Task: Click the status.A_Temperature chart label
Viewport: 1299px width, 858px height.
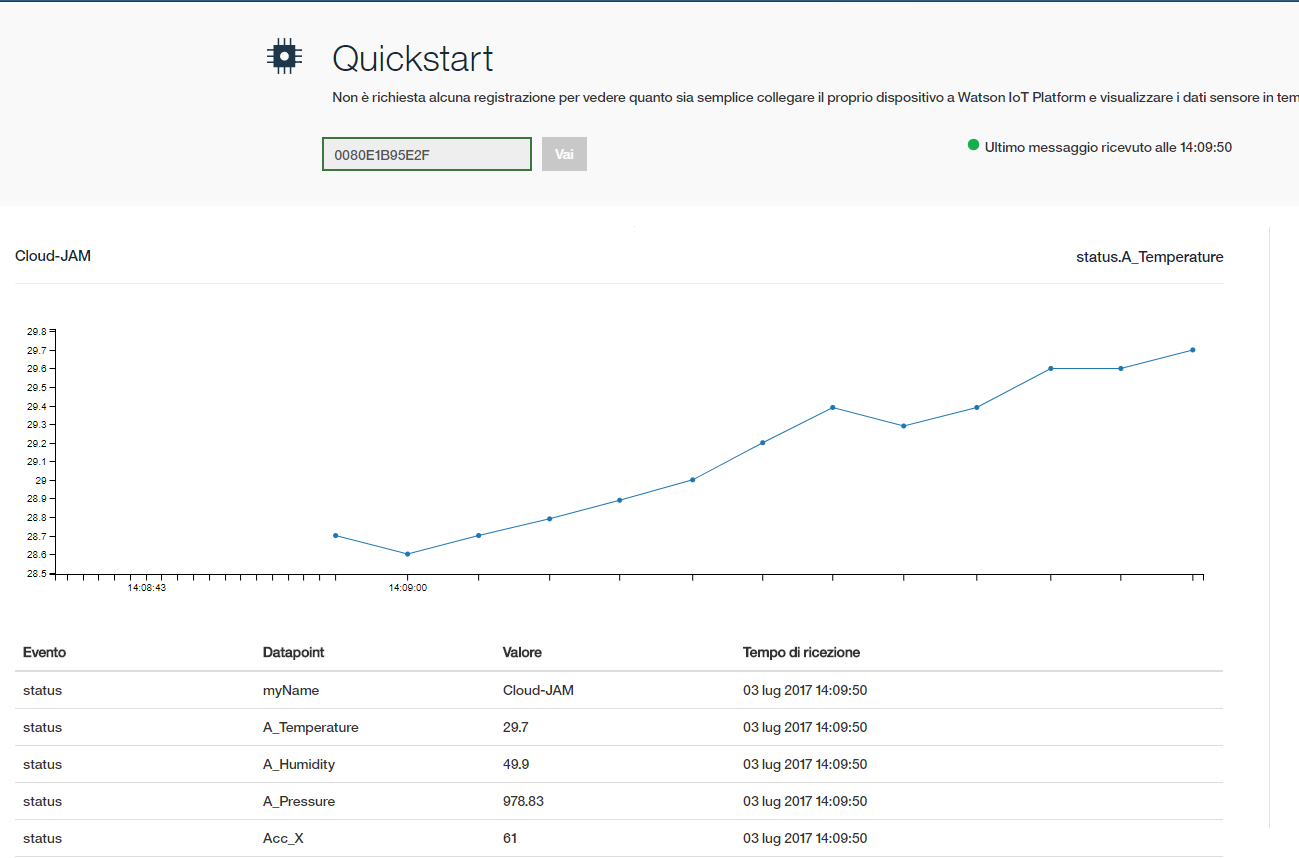Action: pyautogui.click(x=1149, y=257)
